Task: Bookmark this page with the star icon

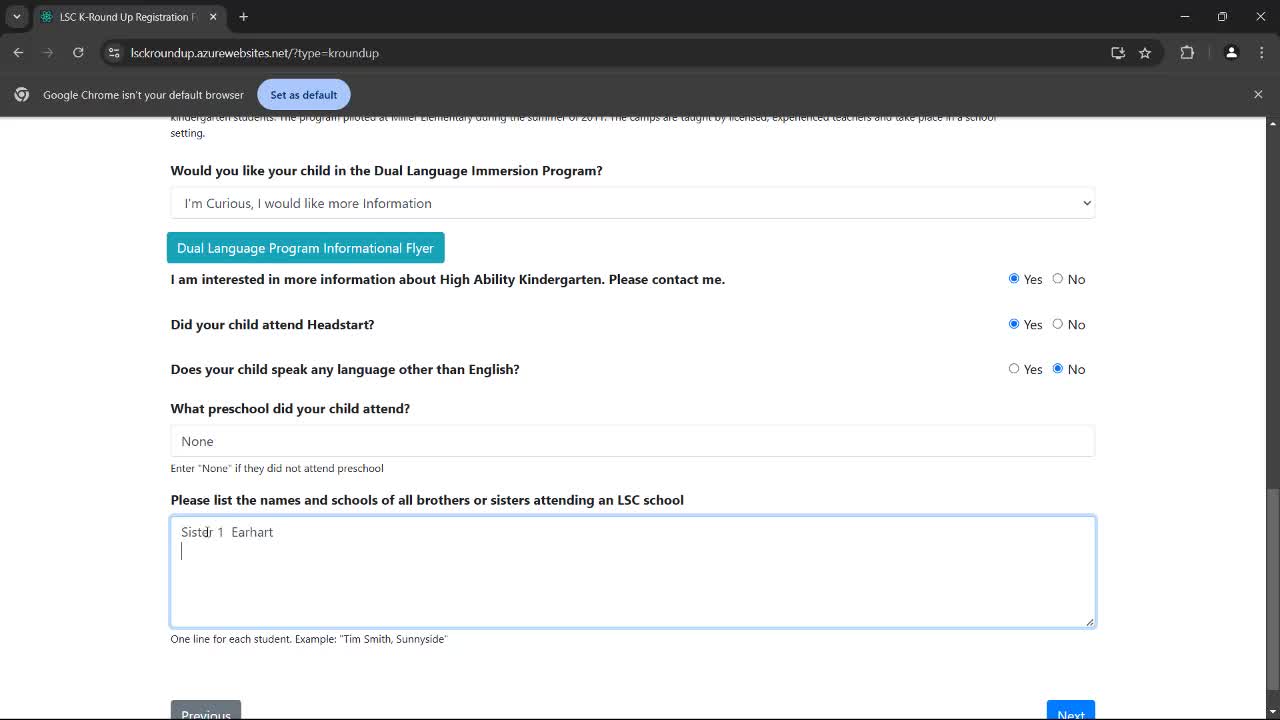Action: pos(1145,53)
